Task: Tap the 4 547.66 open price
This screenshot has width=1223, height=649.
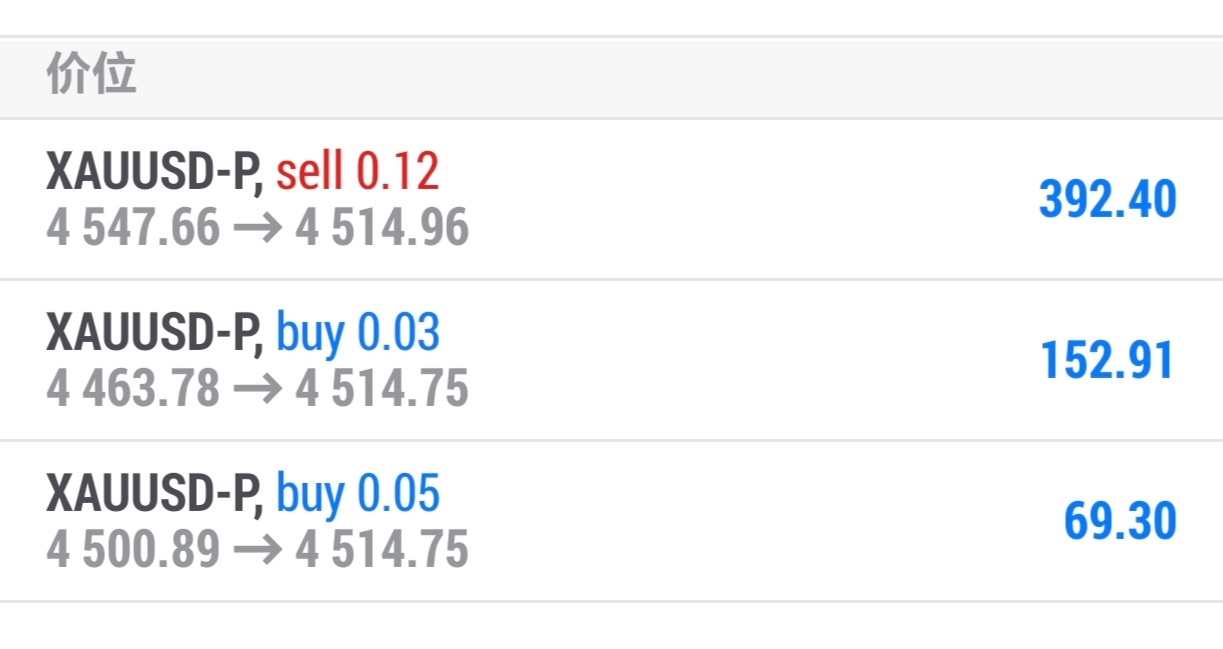Action: point(132,228)
